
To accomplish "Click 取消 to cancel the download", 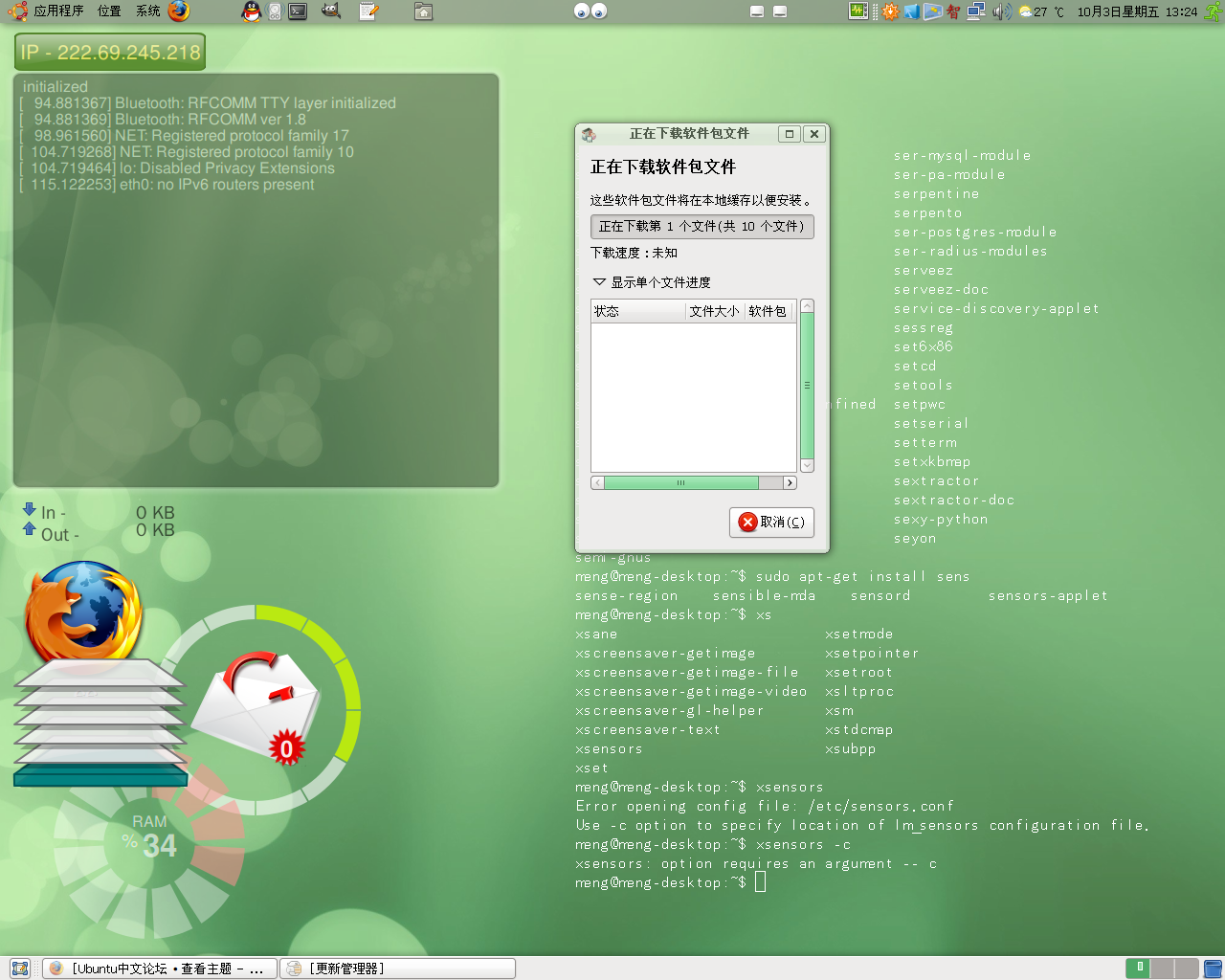I will pyautogui.click(x=771, y=522).
